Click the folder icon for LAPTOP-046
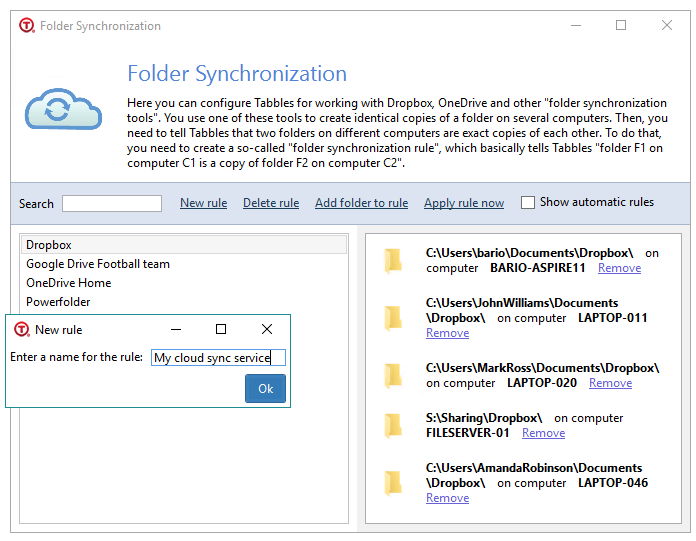 pyautogui.click(x=393, y=483)
